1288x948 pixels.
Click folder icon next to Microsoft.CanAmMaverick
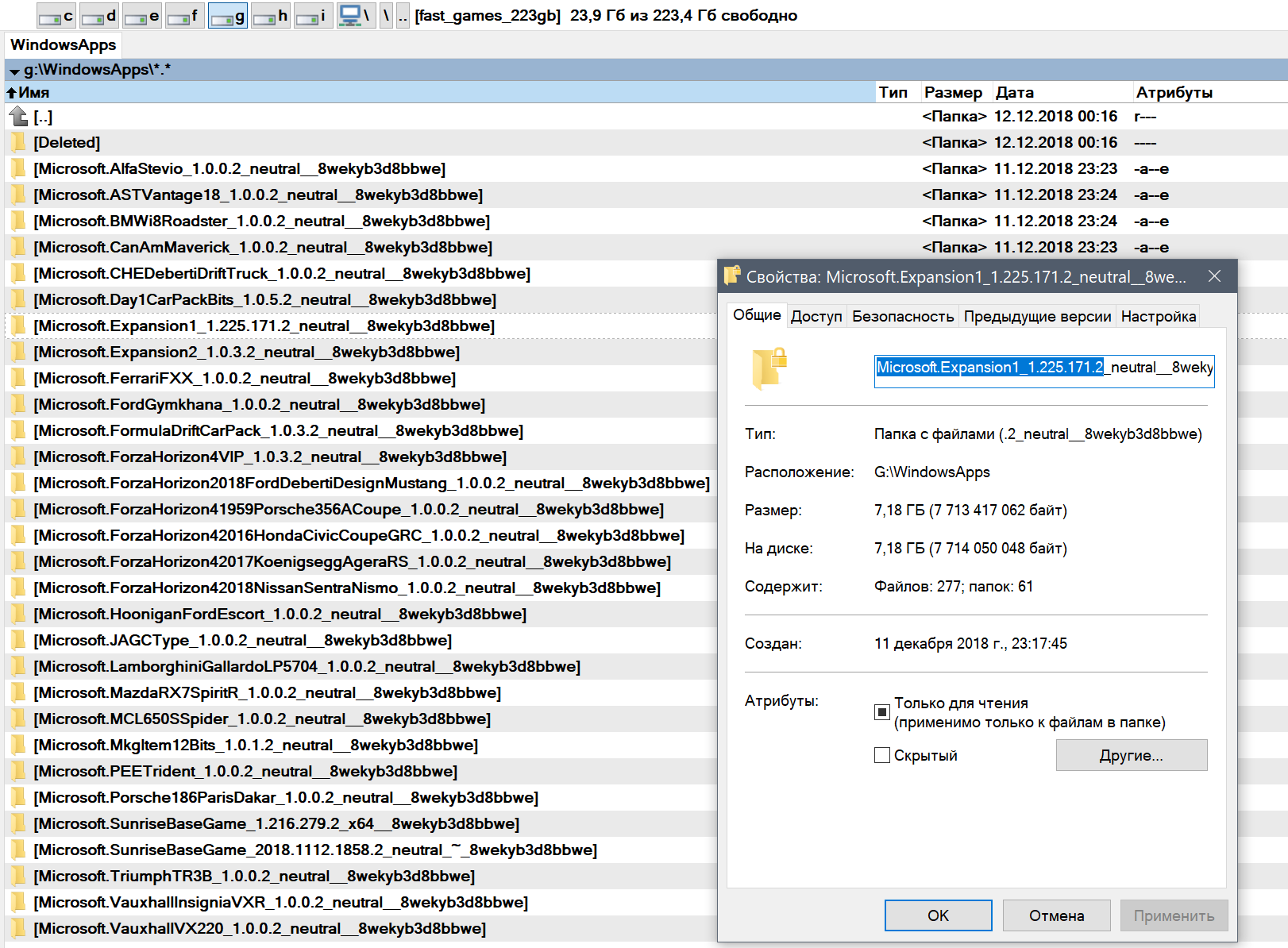[18, 248]
